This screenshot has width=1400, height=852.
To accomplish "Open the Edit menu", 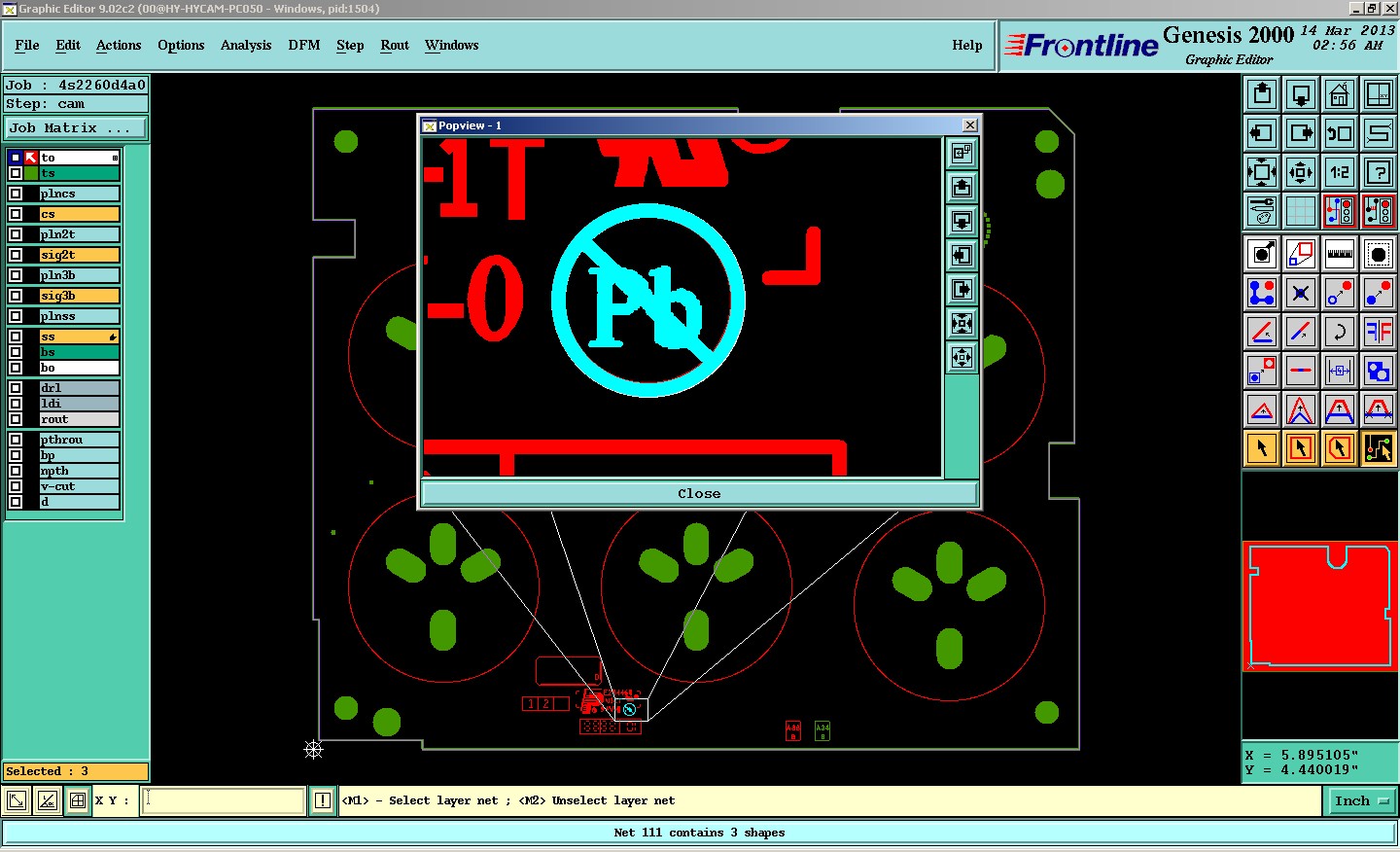I will click(68, 45).
